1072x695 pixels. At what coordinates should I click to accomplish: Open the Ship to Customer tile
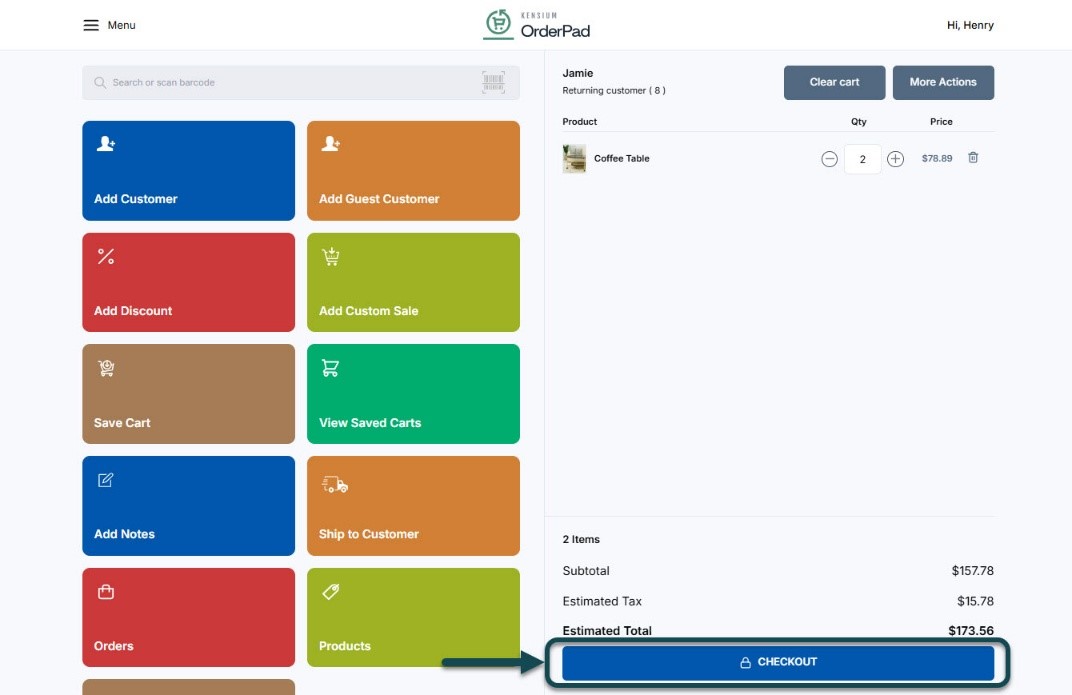[x=414, y=506]
